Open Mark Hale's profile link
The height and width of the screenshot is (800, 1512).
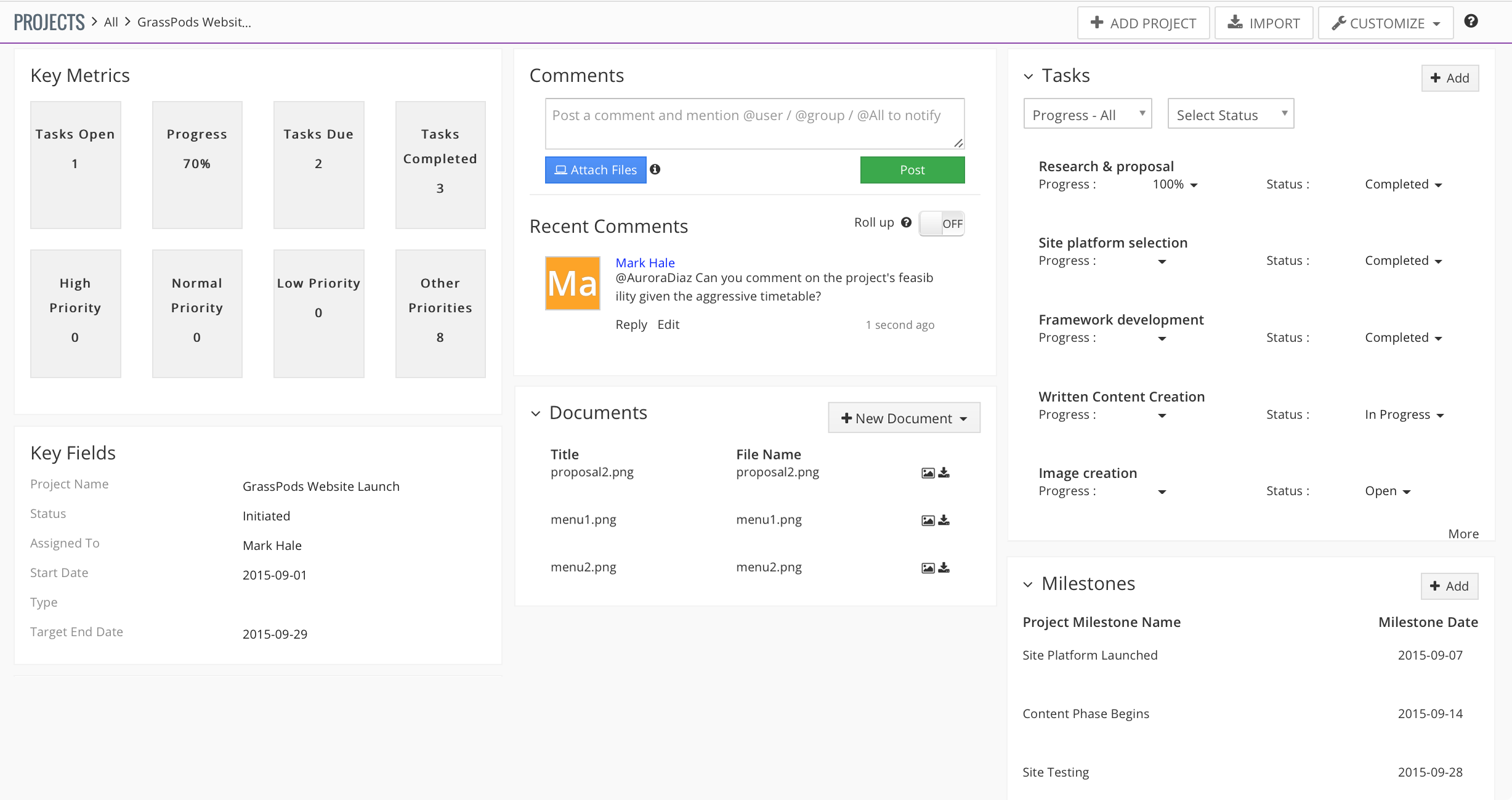(x=645, y=262)
